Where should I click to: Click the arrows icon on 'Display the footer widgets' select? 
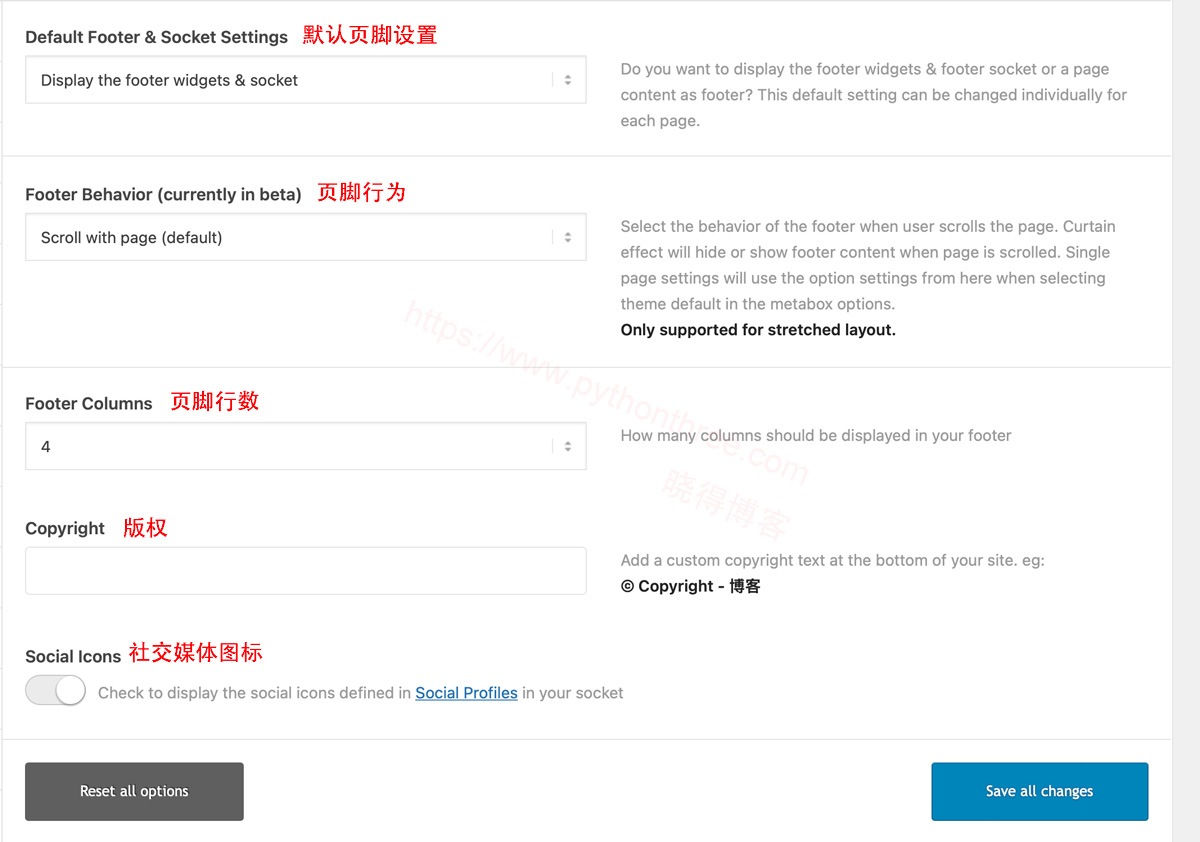tap(567, 80)
